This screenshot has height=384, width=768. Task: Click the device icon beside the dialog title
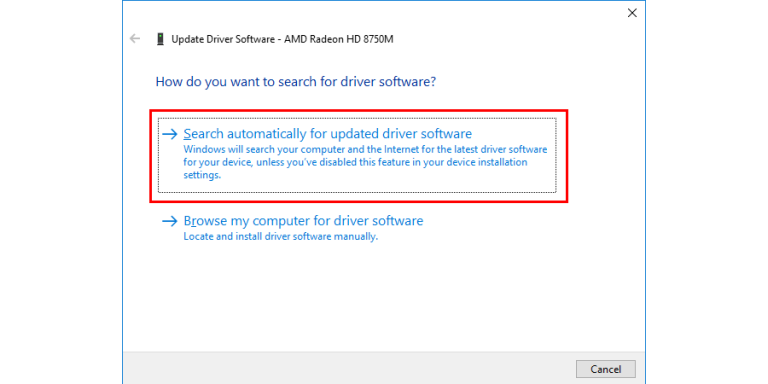pos(160,39)
